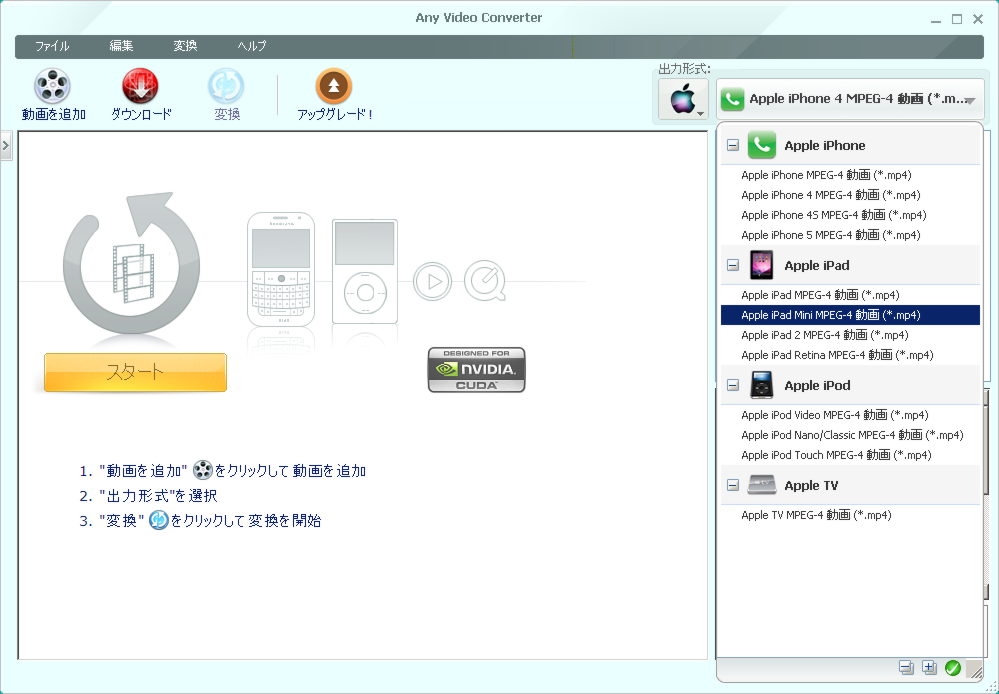Select Apple iPad Retina MPEG-4 動画
Image resolution: width=999 pixels, height=694 pixels.
pos(850,355)
